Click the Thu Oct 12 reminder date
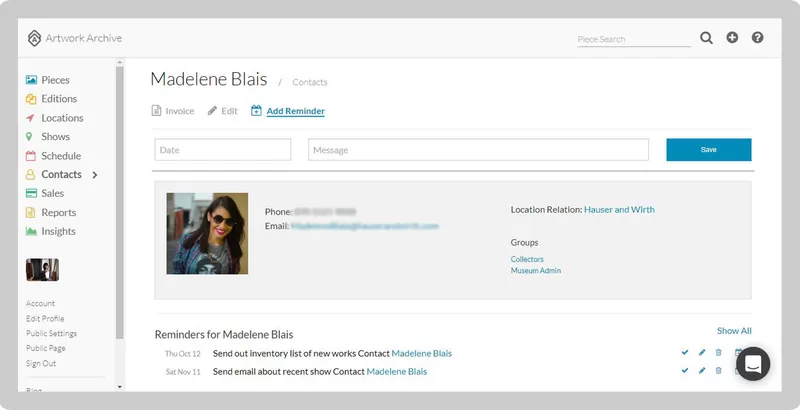 click(x=183, y=353)
